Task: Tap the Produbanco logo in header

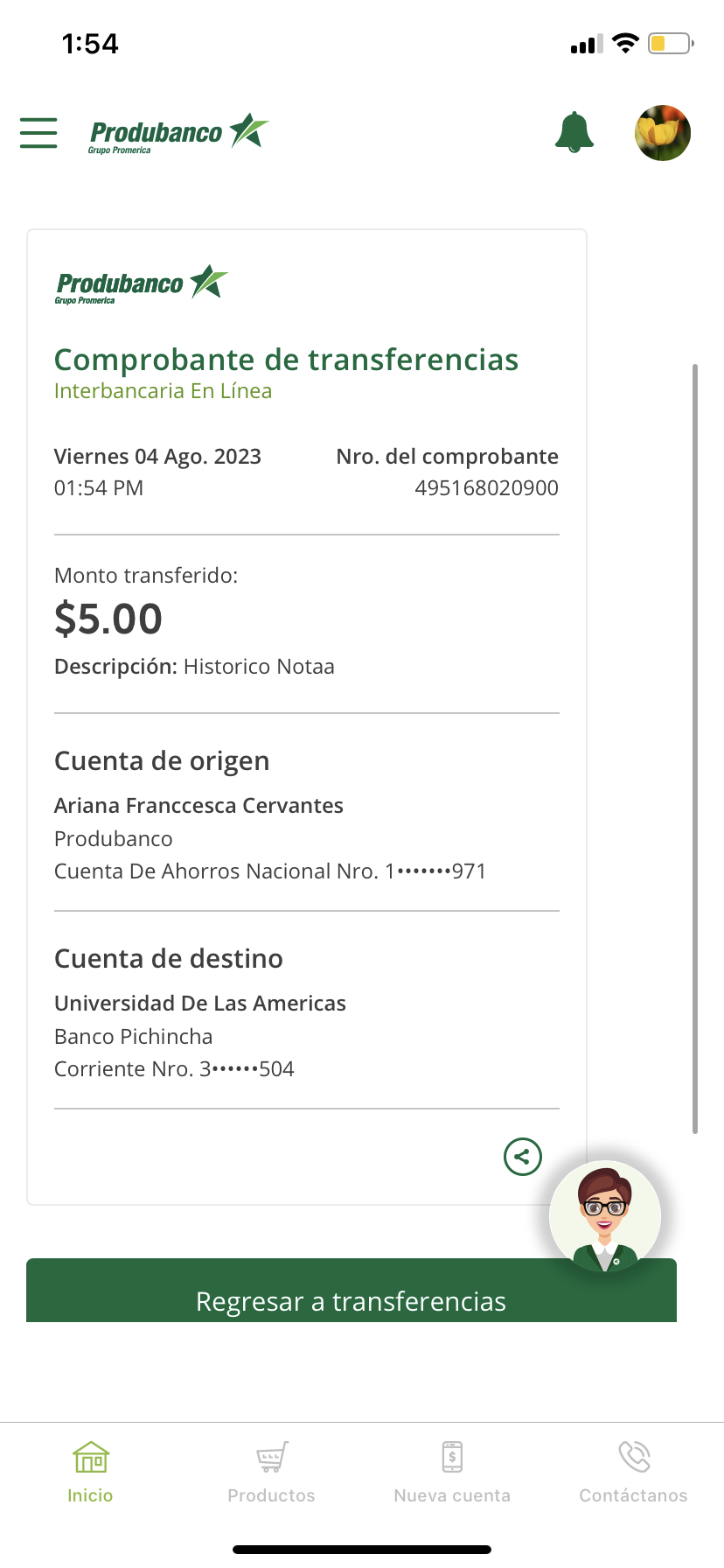Action: [178, 133]
